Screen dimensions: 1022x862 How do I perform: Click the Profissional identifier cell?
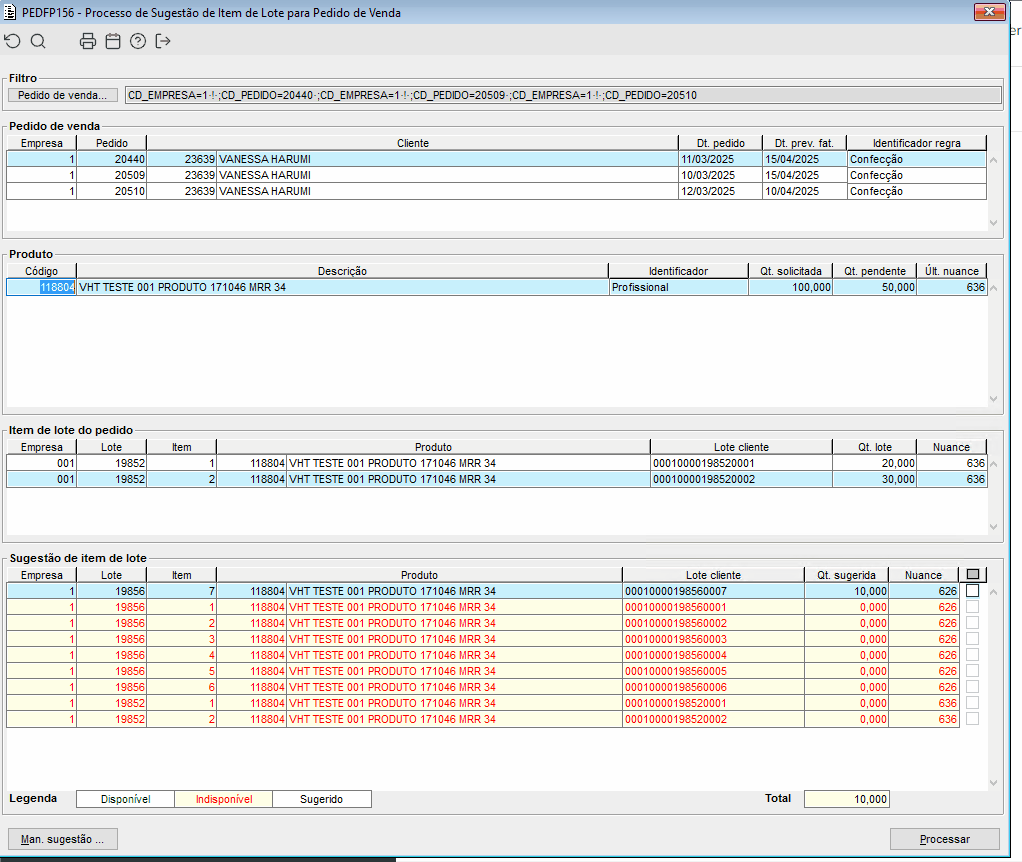coord(679,287)
